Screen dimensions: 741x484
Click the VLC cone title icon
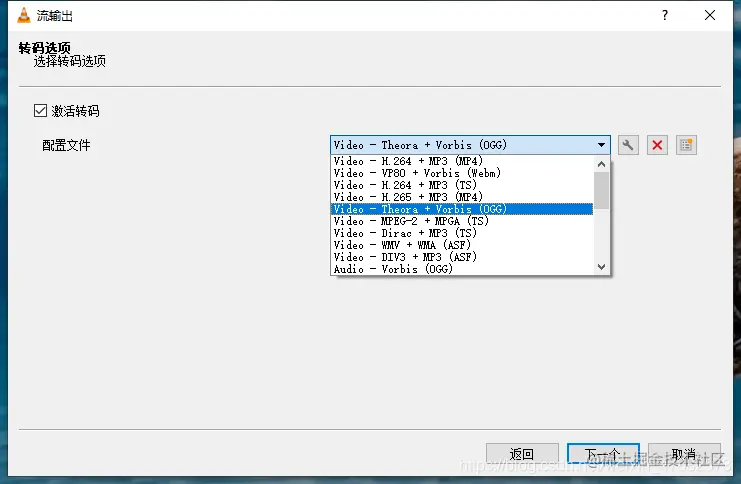pos(24,15)
